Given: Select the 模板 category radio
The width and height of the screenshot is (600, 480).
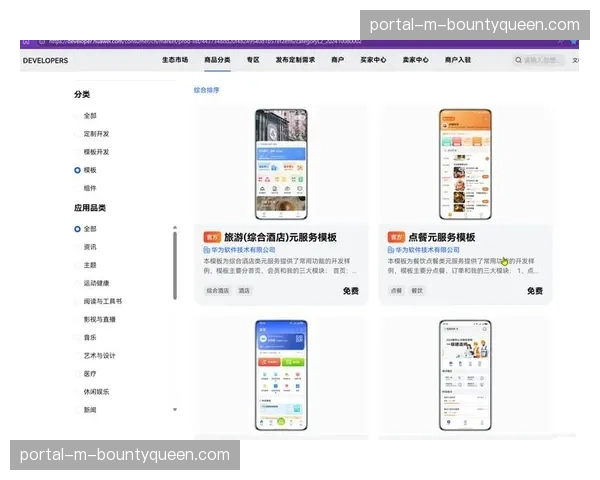Looking at the screenshot, I should tap(77, 170).
